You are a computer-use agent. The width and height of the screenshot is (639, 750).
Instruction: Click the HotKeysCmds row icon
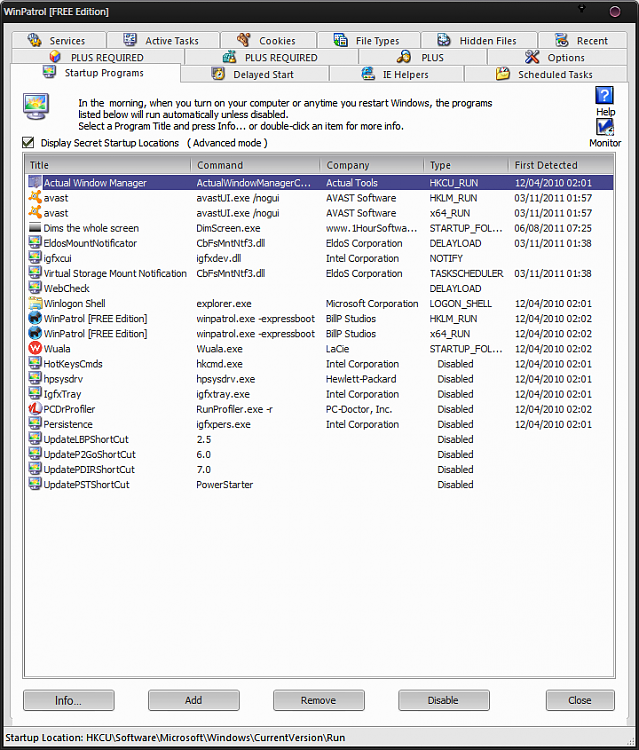pyautogui.click(x=35, y=364)
